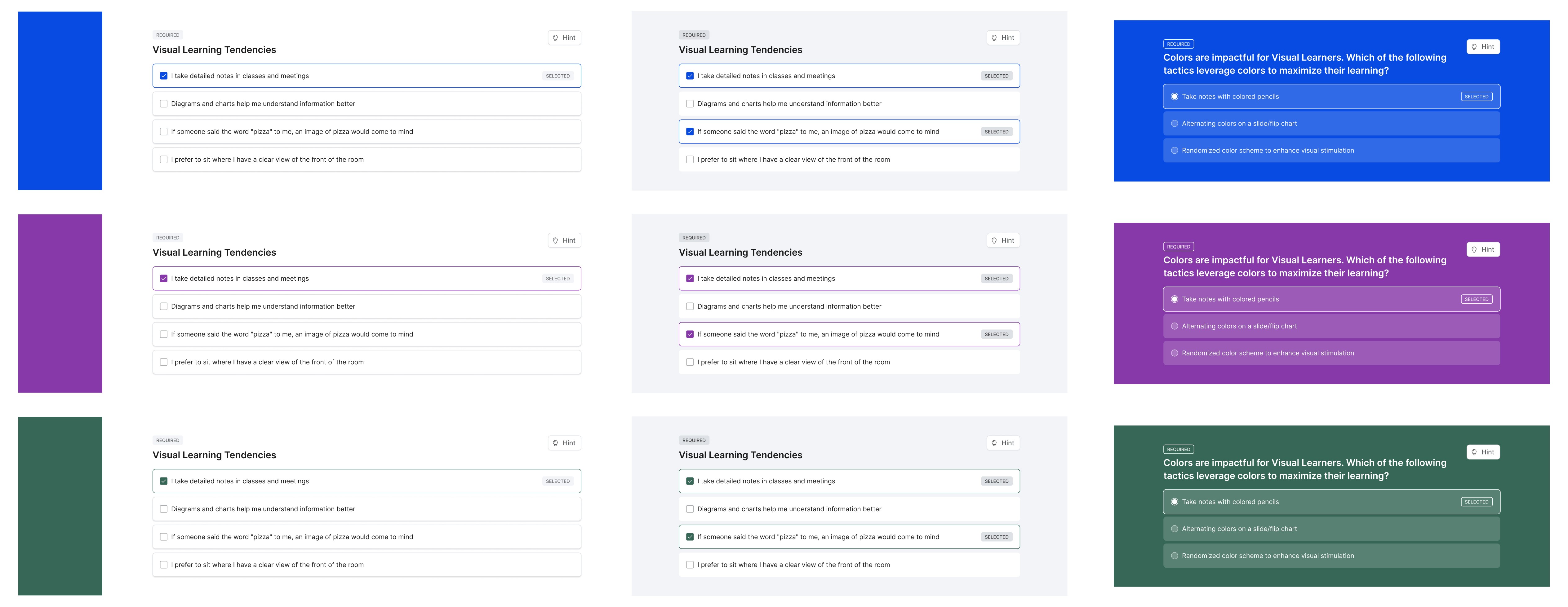Click the solid blue color swatch
The width and height of the screenshot is (1568, 607).
tap(60, 101)
